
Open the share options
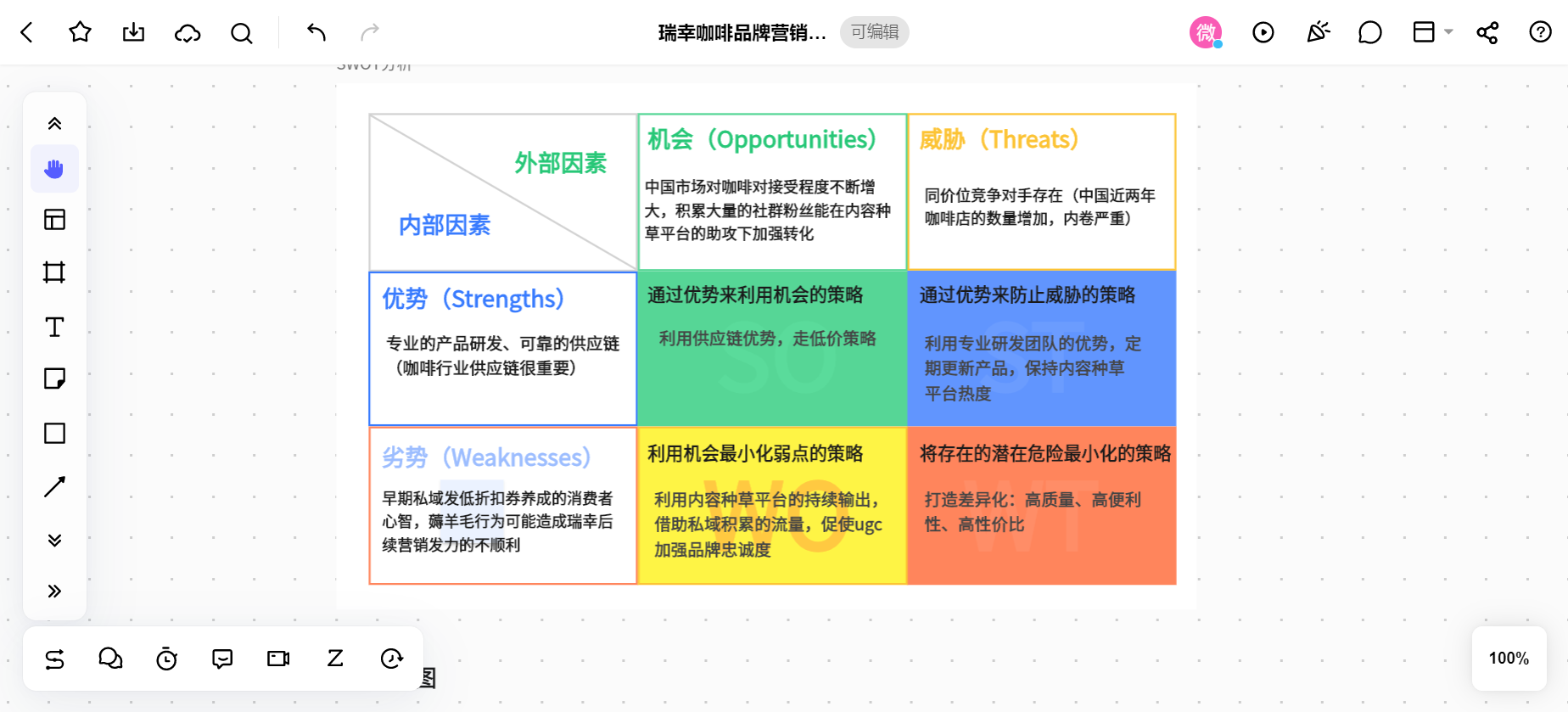[1487, 32]
